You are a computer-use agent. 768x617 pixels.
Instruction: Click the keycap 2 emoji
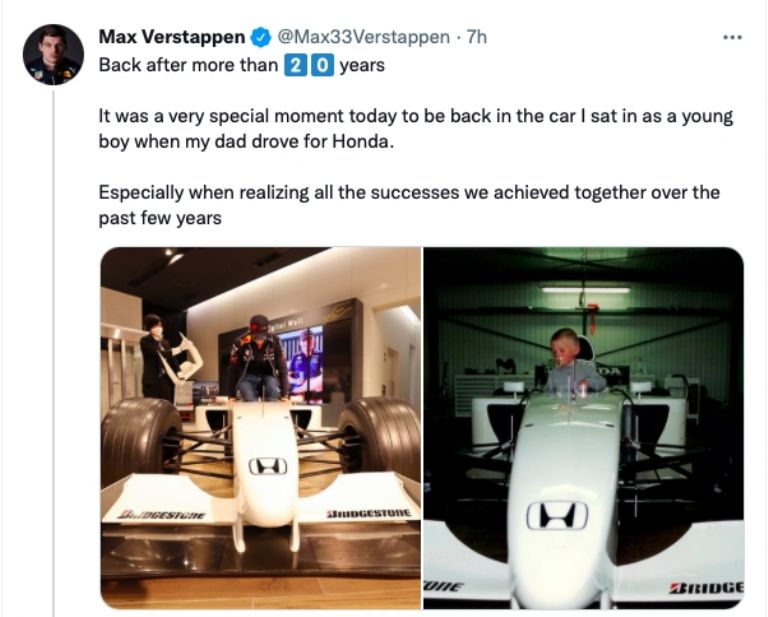(294, 67)
